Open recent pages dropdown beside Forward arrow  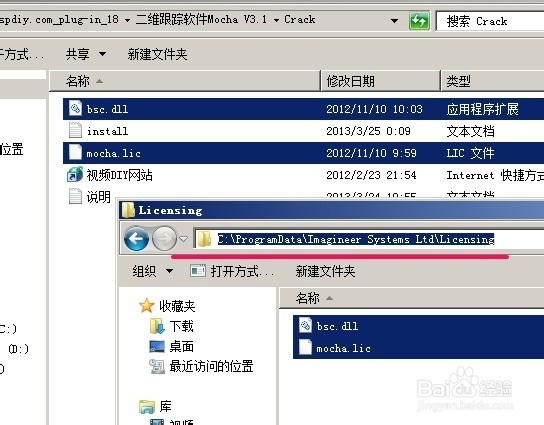click(x=184, y=239)
